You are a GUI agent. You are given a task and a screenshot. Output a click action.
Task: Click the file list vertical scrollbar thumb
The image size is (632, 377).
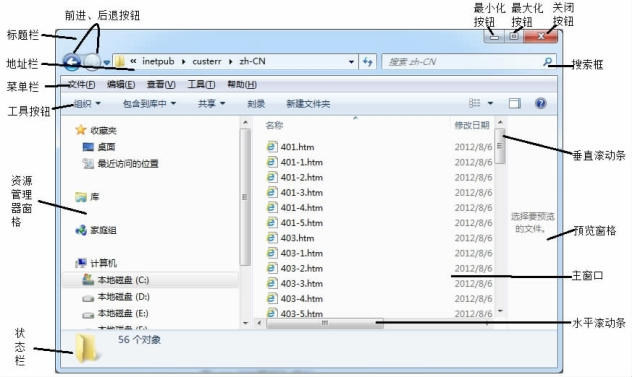500,146
